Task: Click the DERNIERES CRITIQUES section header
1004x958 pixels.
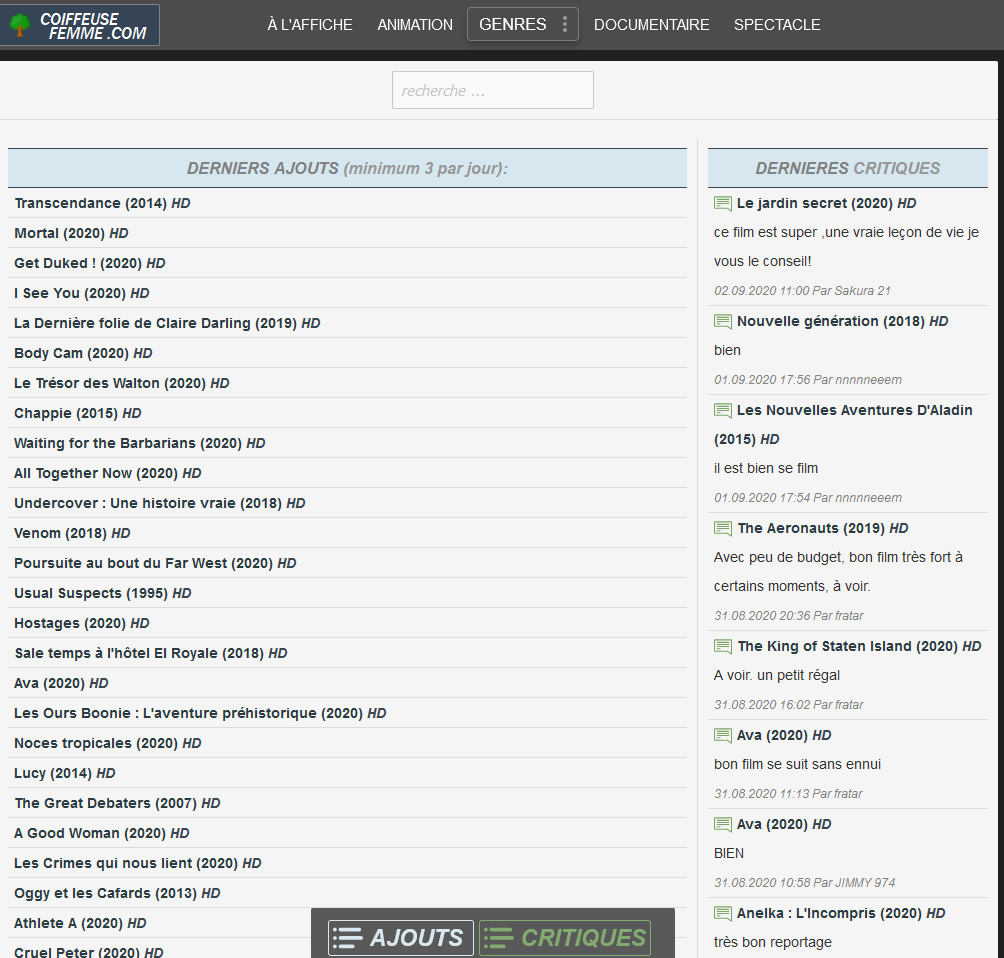Action: tap(848, 168)
